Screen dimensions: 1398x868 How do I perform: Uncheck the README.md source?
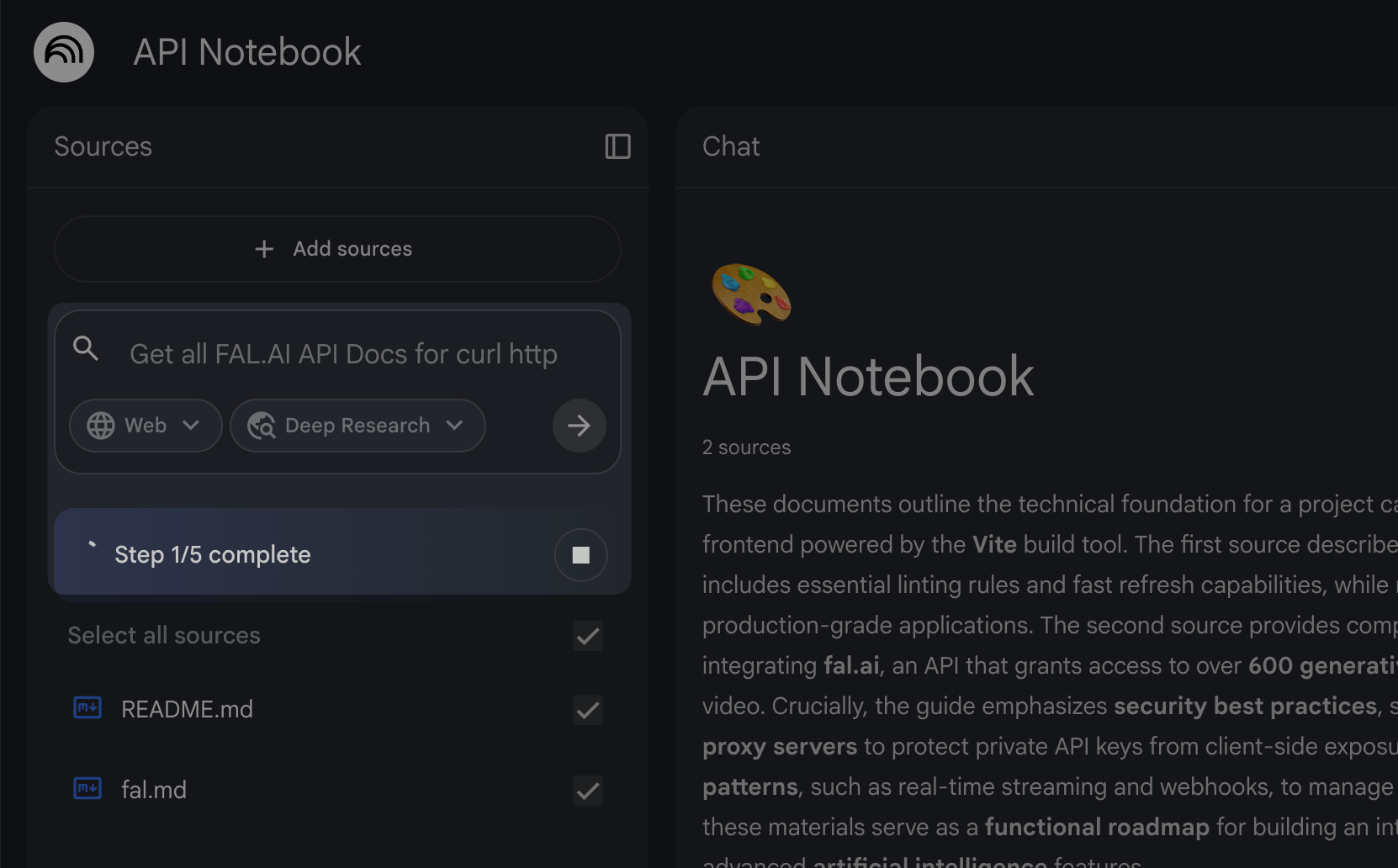(587, 709)
